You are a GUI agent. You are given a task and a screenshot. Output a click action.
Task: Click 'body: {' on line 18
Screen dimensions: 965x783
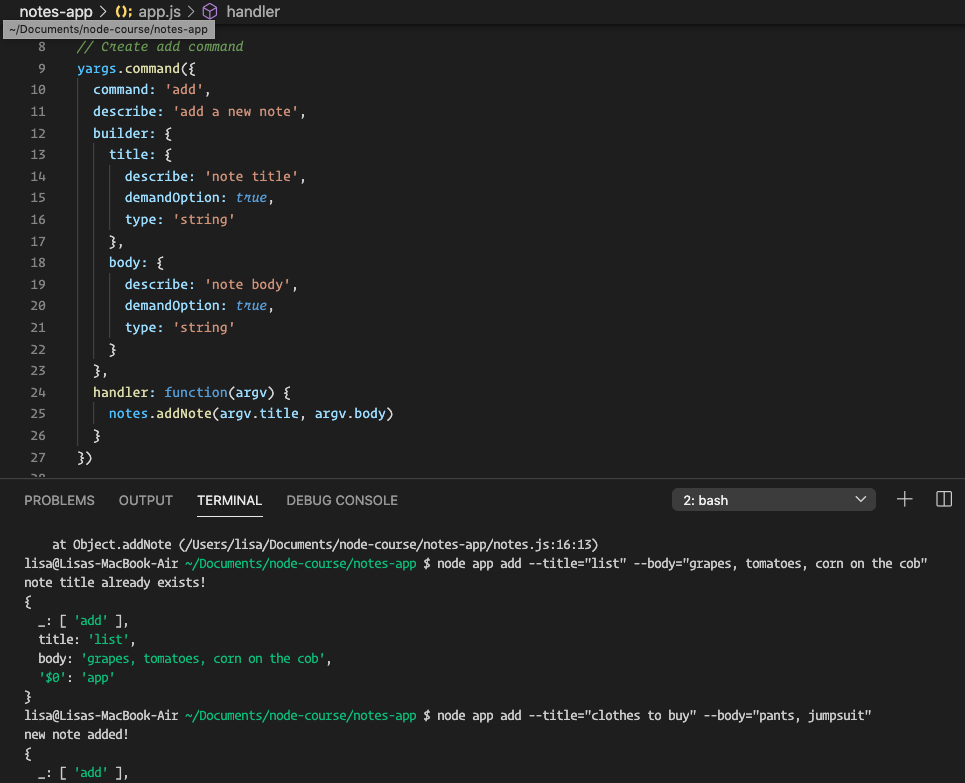[x=137, y=263]
